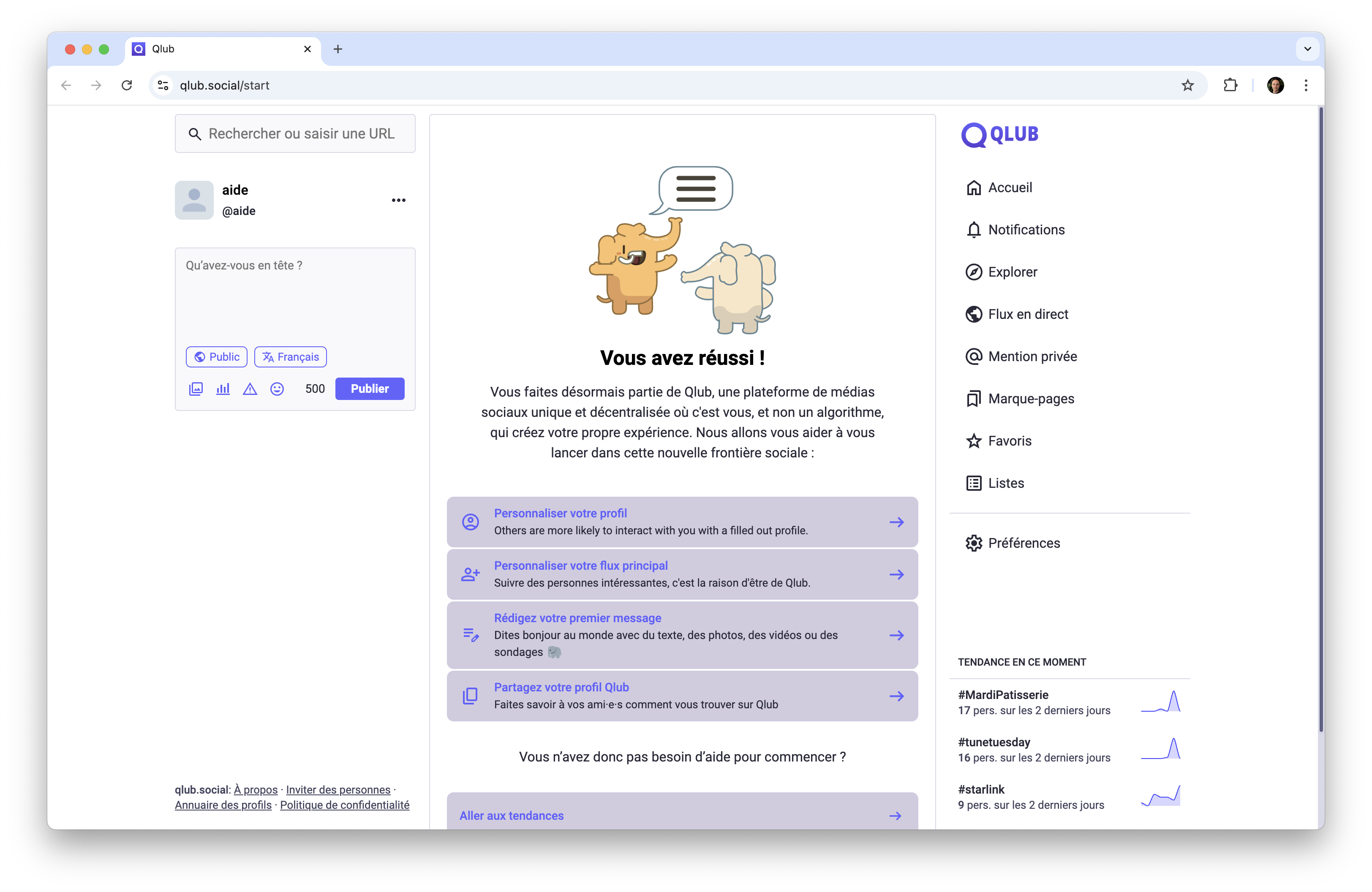Image resolution: width=1372 pixels, height=892 pixels.
Task: Focus the Rechercher ou saisir une URL field
Action: 295,134
